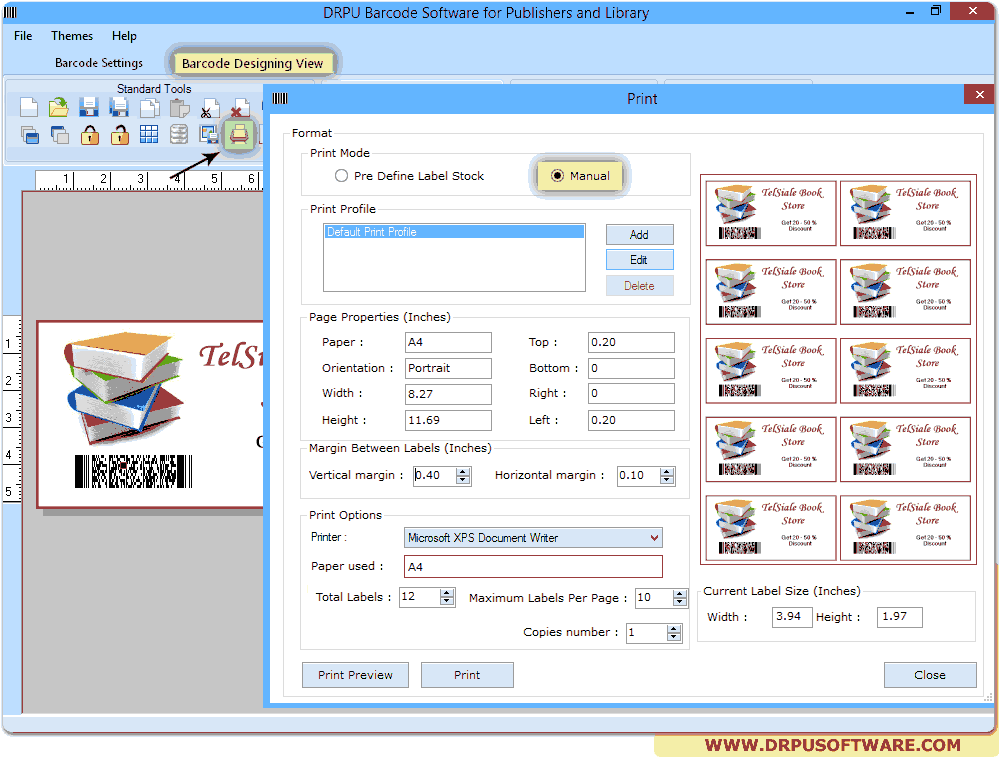This screenshot has width=1000, height=757.
Task: Click the Bottom margin field
Action: tap(631, 368)
